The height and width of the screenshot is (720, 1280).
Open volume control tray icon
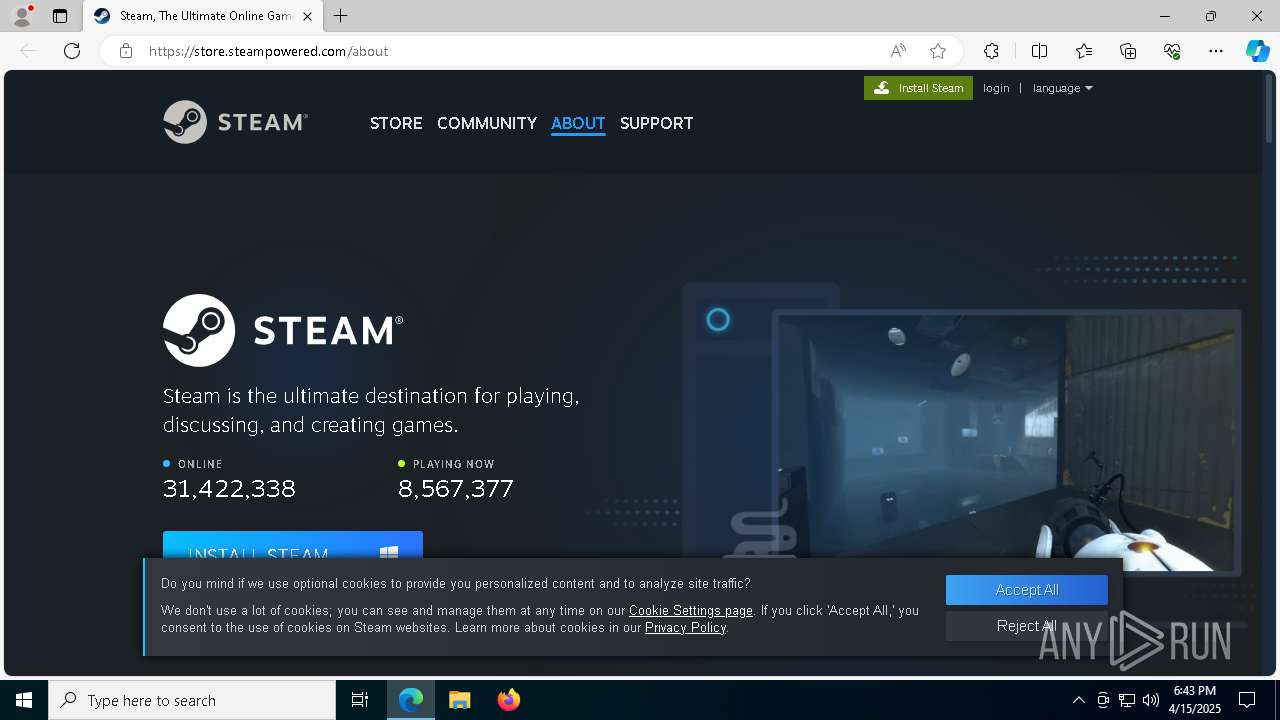point(1151,700)
